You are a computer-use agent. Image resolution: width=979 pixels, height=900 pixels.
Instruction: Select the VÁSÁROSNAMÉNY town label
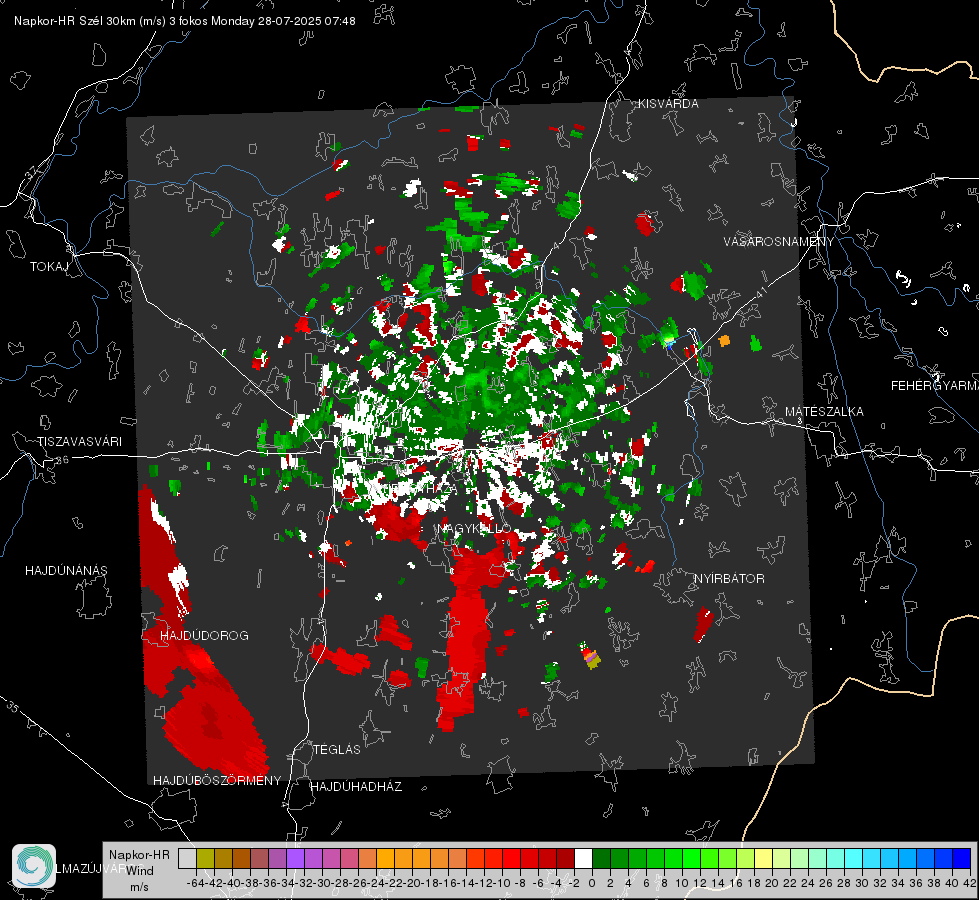coord(779,242)
